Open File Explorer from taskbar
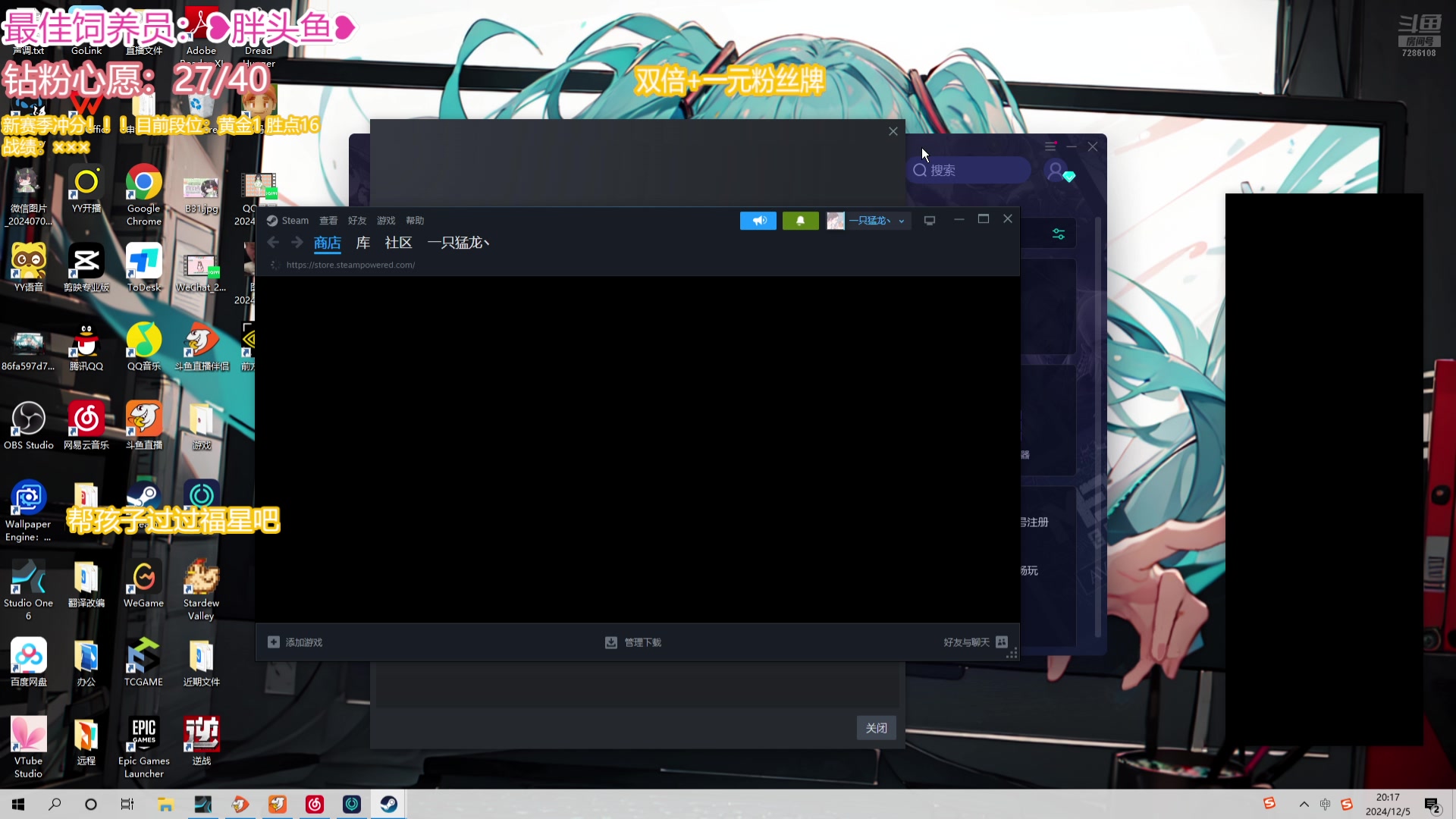The width and height of the screenshot is (1456, 819). click(x=165, y=805)
